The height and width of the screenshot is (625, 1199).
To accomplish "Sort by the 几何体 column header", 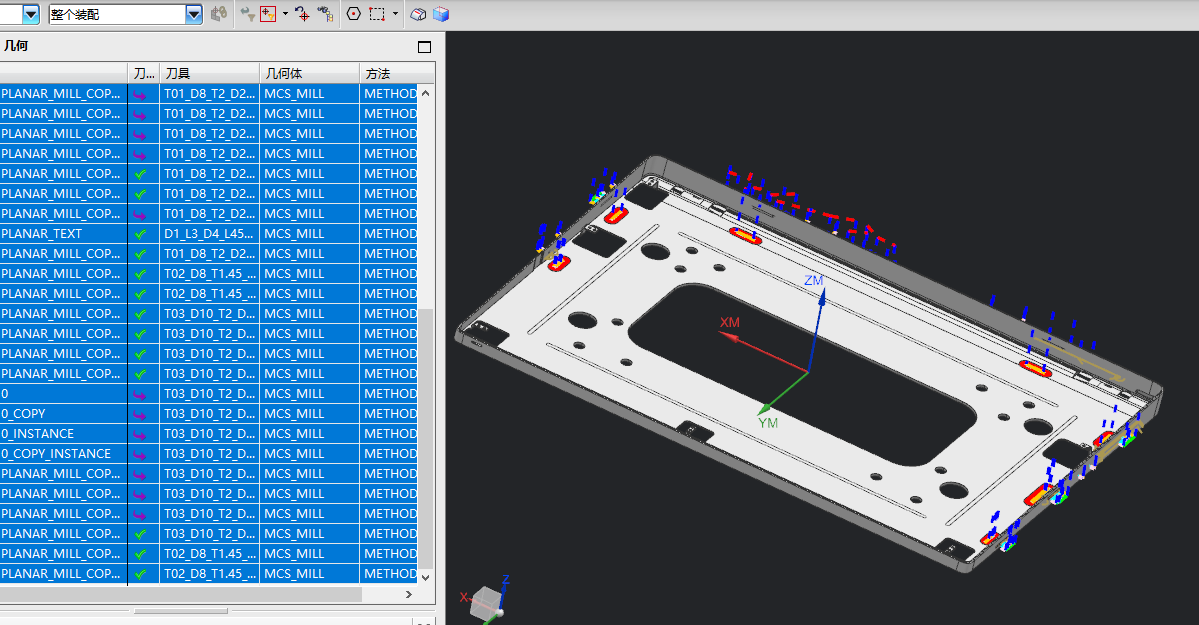I will (309, 73).
